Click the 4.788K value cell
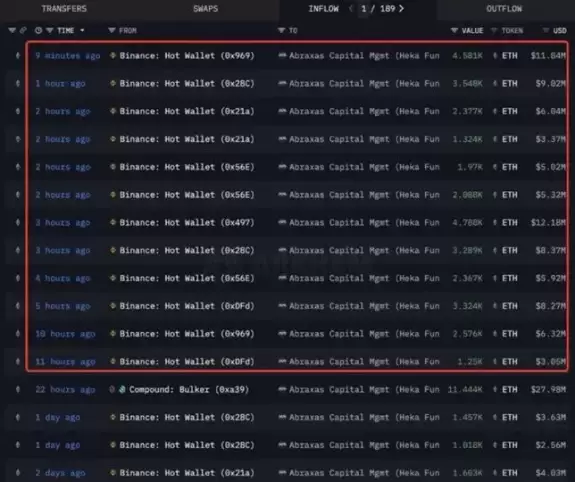Viewport: 575px width, 482px height. point(468,223)
